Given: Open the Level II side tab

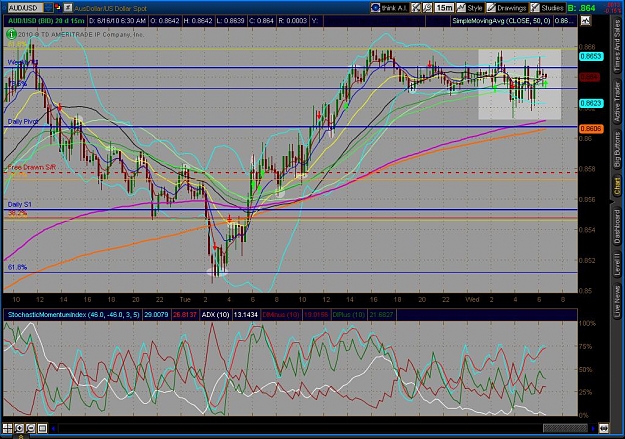Looking at the screenshot, I should [x=617, y=264].
